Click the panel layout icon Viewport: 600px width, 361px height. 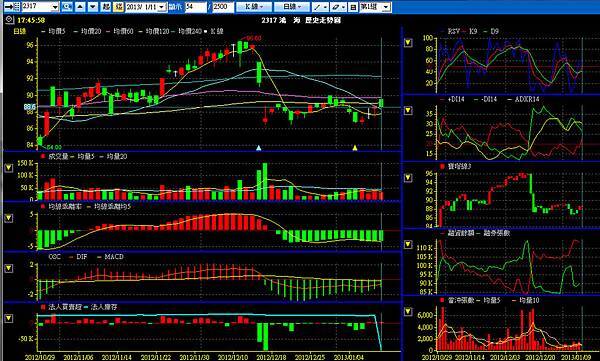click(x=353, y=7)
